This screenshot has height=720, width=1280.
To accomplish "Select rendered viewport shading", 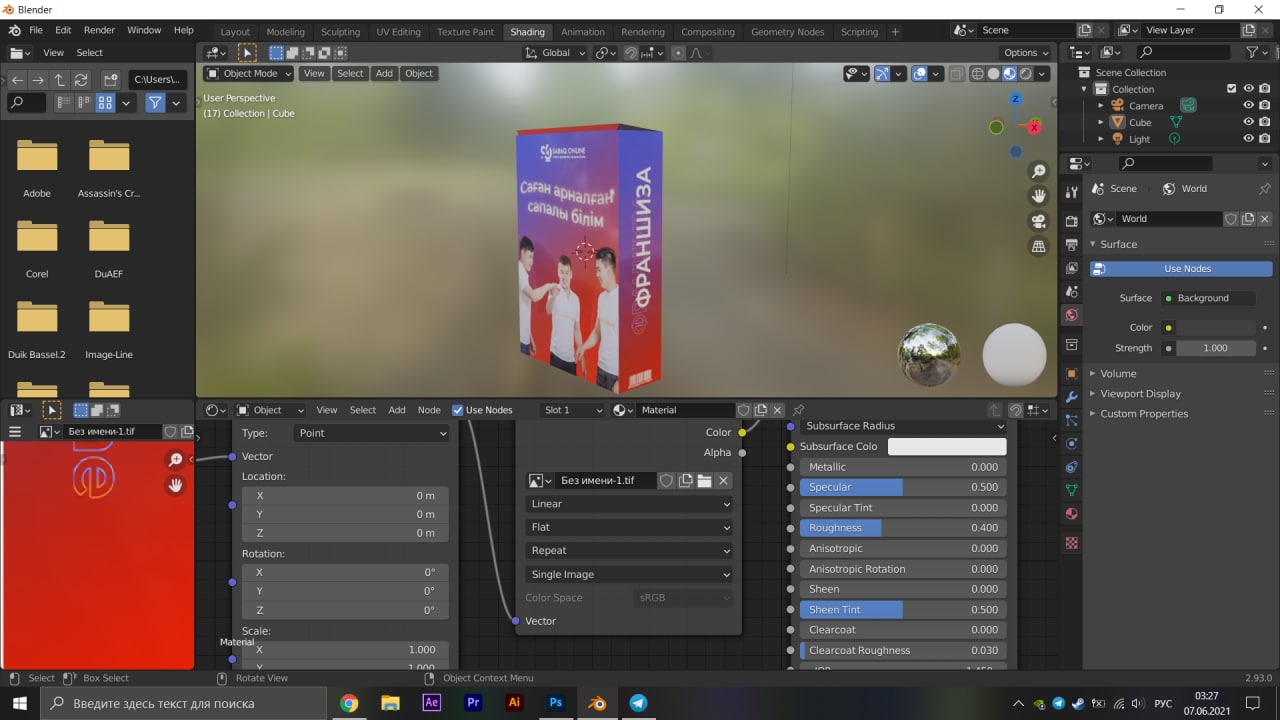I will click(x=1026, y=74).
